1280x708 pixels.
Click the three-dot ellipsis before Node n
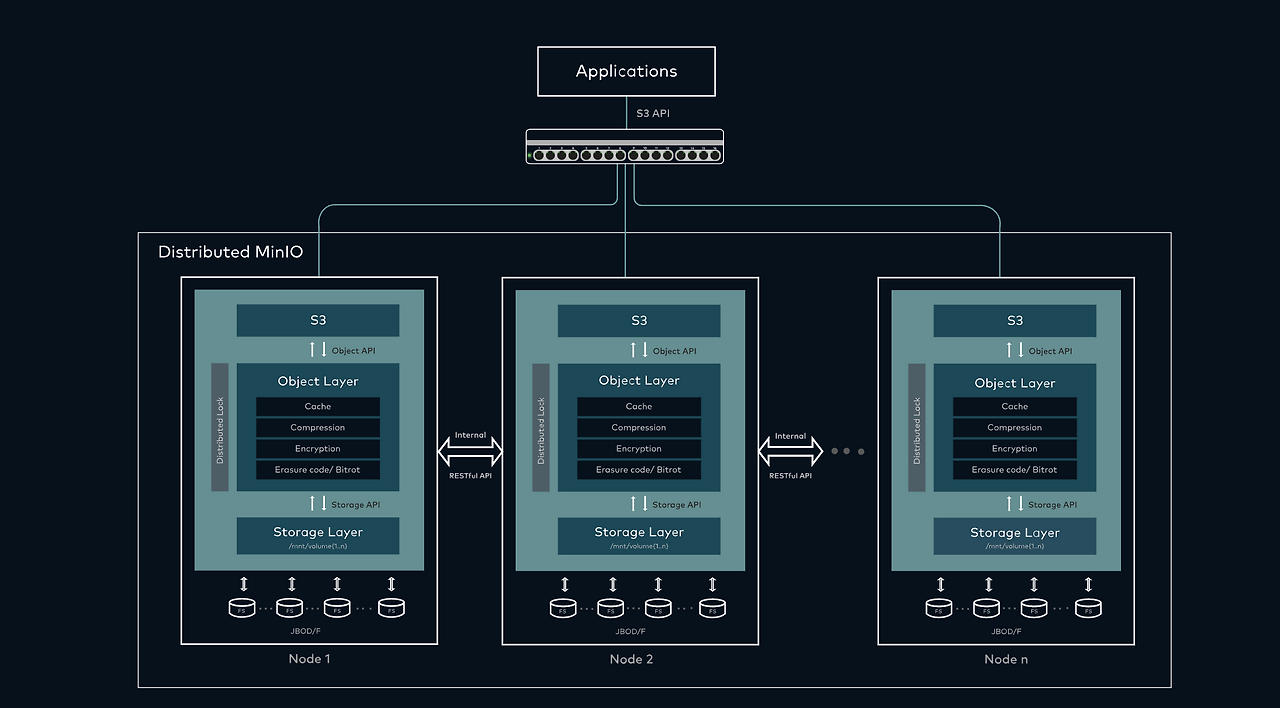[847, 451]
